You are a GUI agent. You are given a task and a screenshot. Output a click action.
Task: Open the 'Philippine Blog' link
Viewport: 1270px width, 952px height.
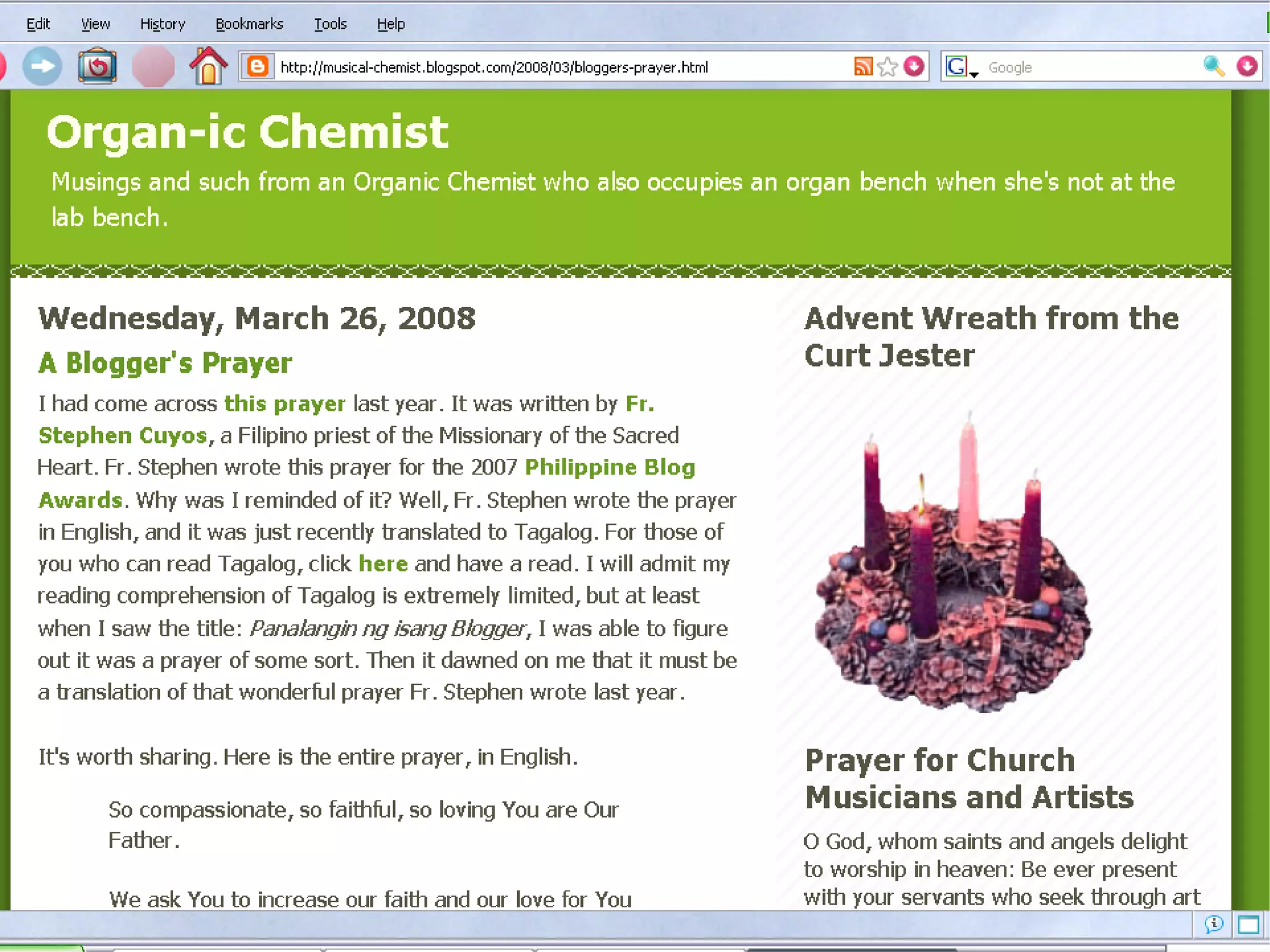(610, 467)
